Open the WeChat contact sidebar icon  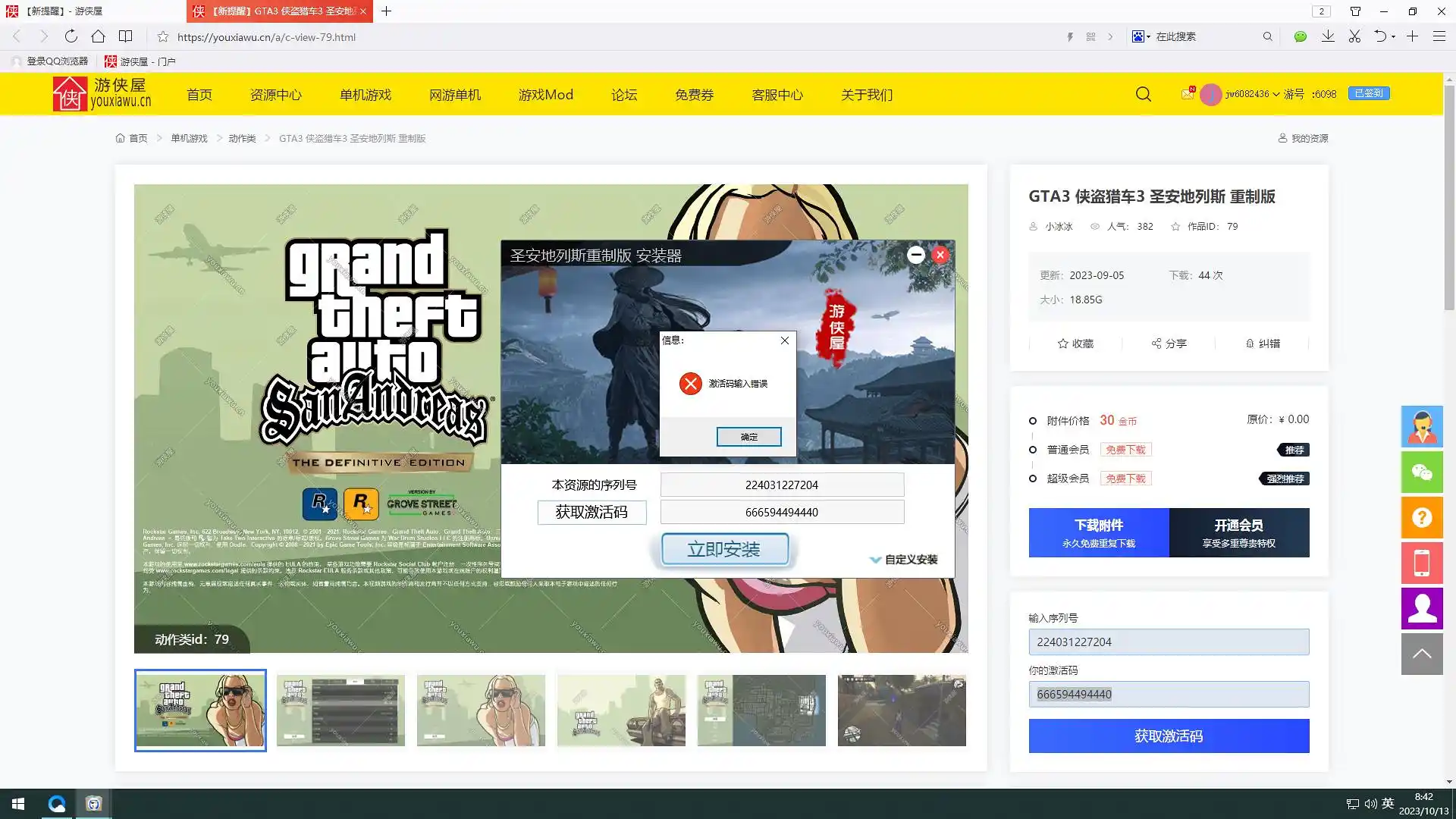(1422, 472)
